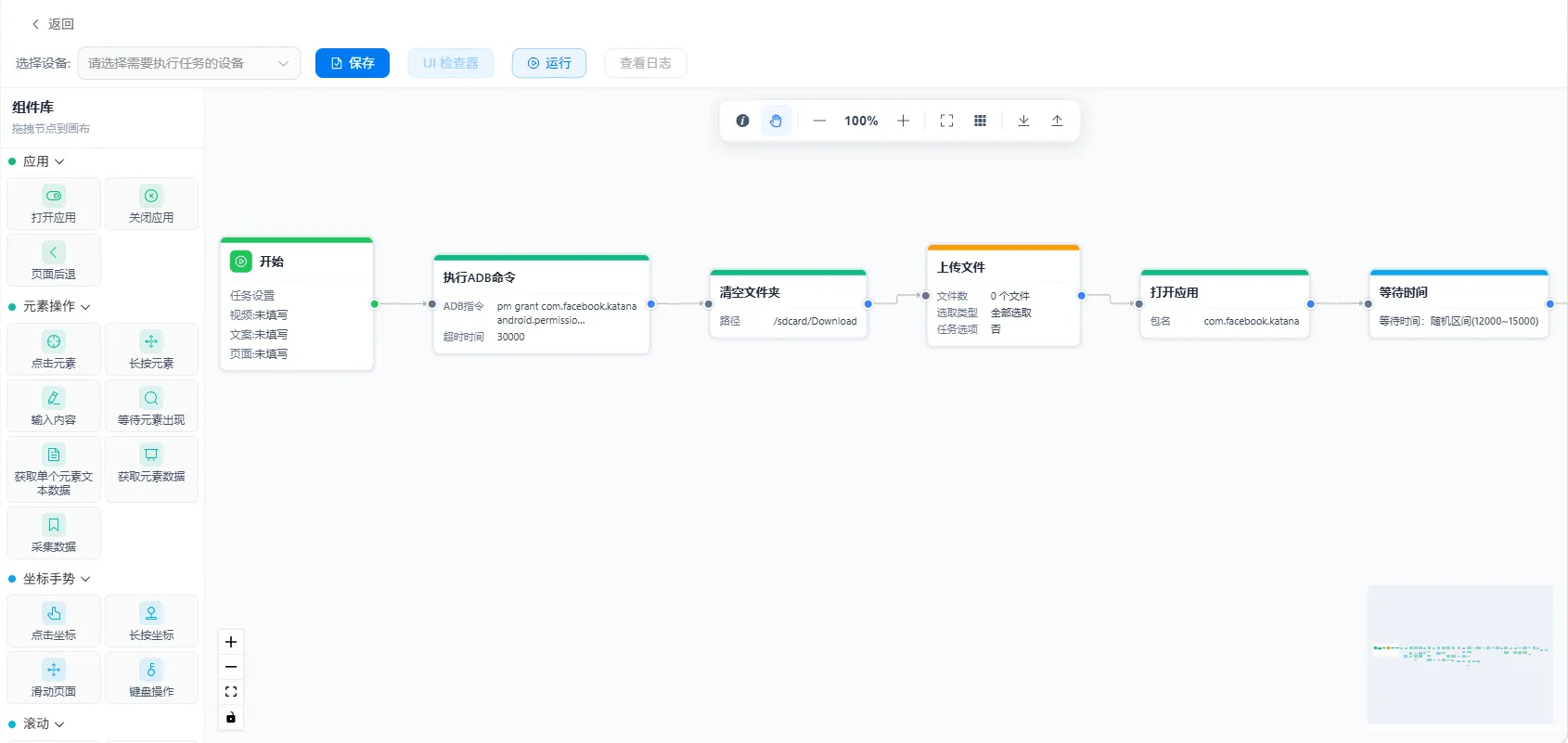Select the 获取单个元素文本数据 component

click(x=54, y=469)
